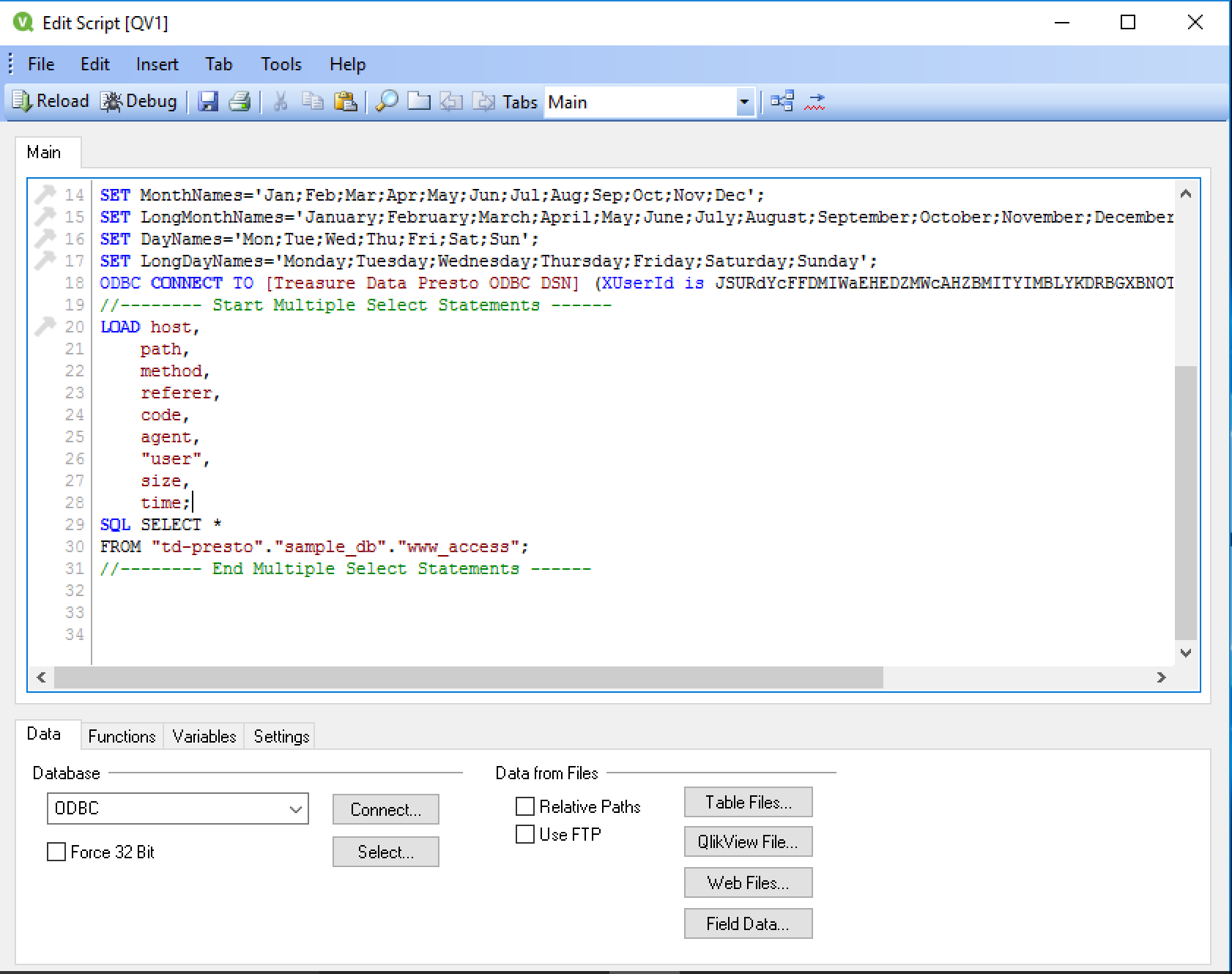Print the script via printer icon
Screen dimensions: 1232x974
click(240, 101)
